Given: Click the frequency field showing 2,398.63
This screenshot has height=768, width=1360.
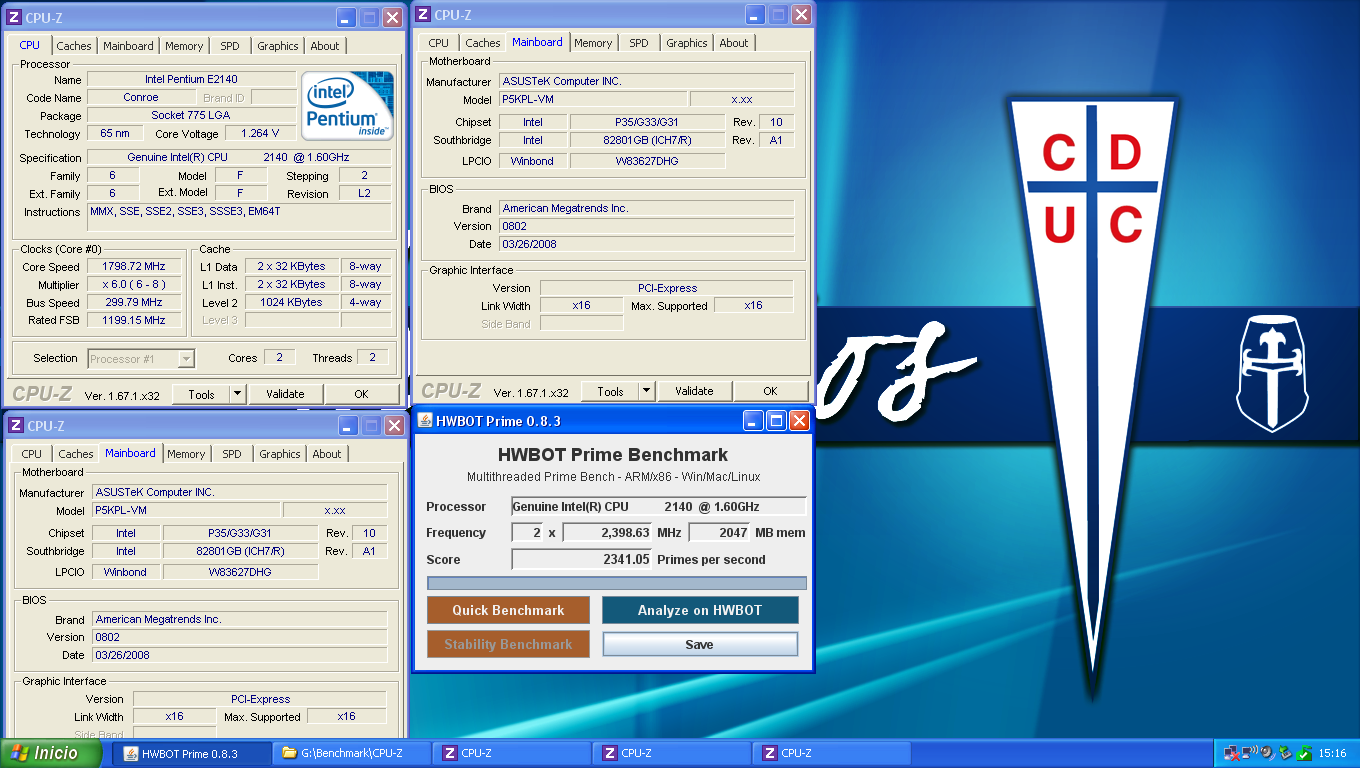Looking at the screenshot, I should [x=608, y=533].
